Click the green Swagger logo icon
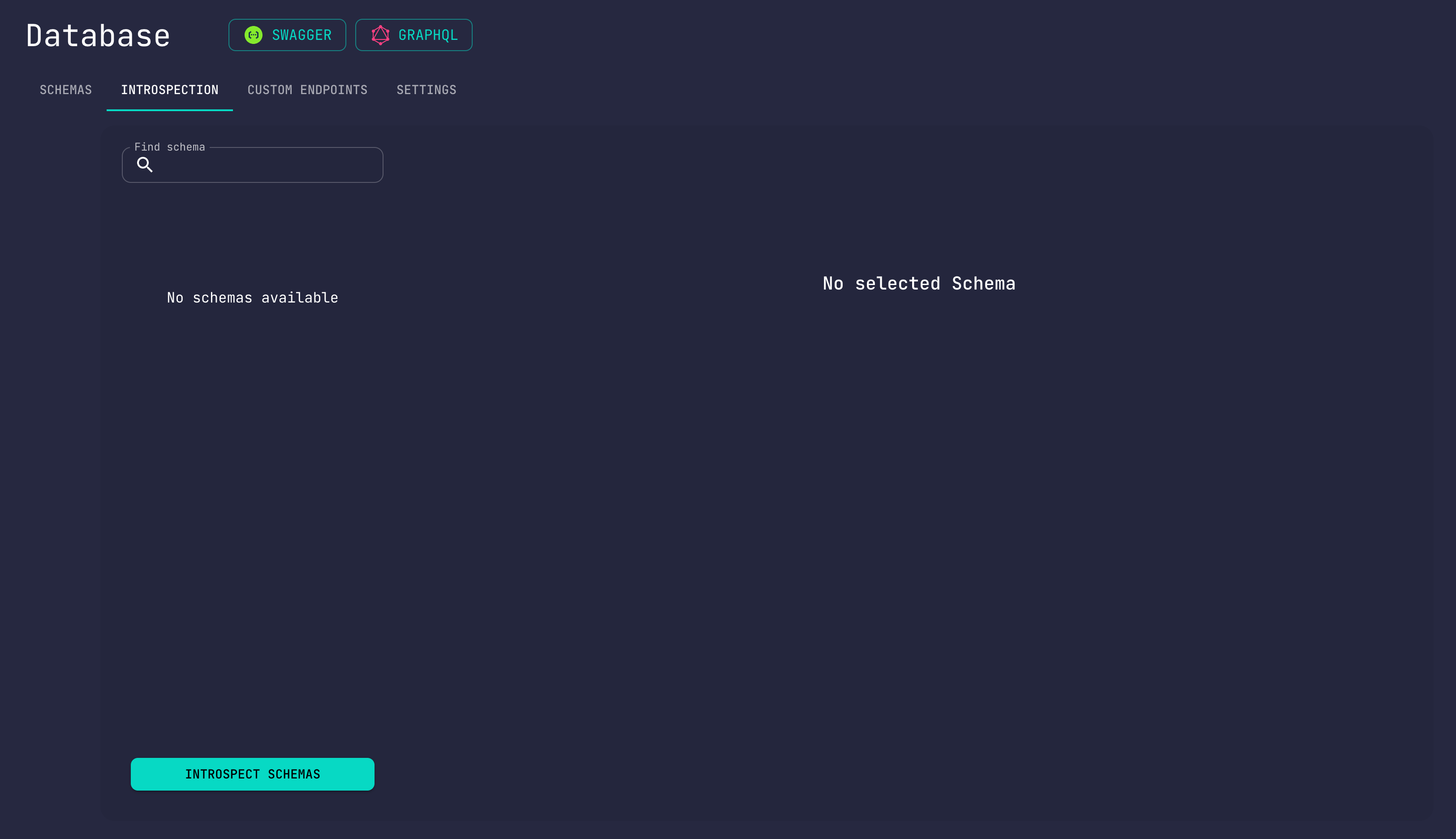Screen dimensions: 1456x839 pos(254,35)
